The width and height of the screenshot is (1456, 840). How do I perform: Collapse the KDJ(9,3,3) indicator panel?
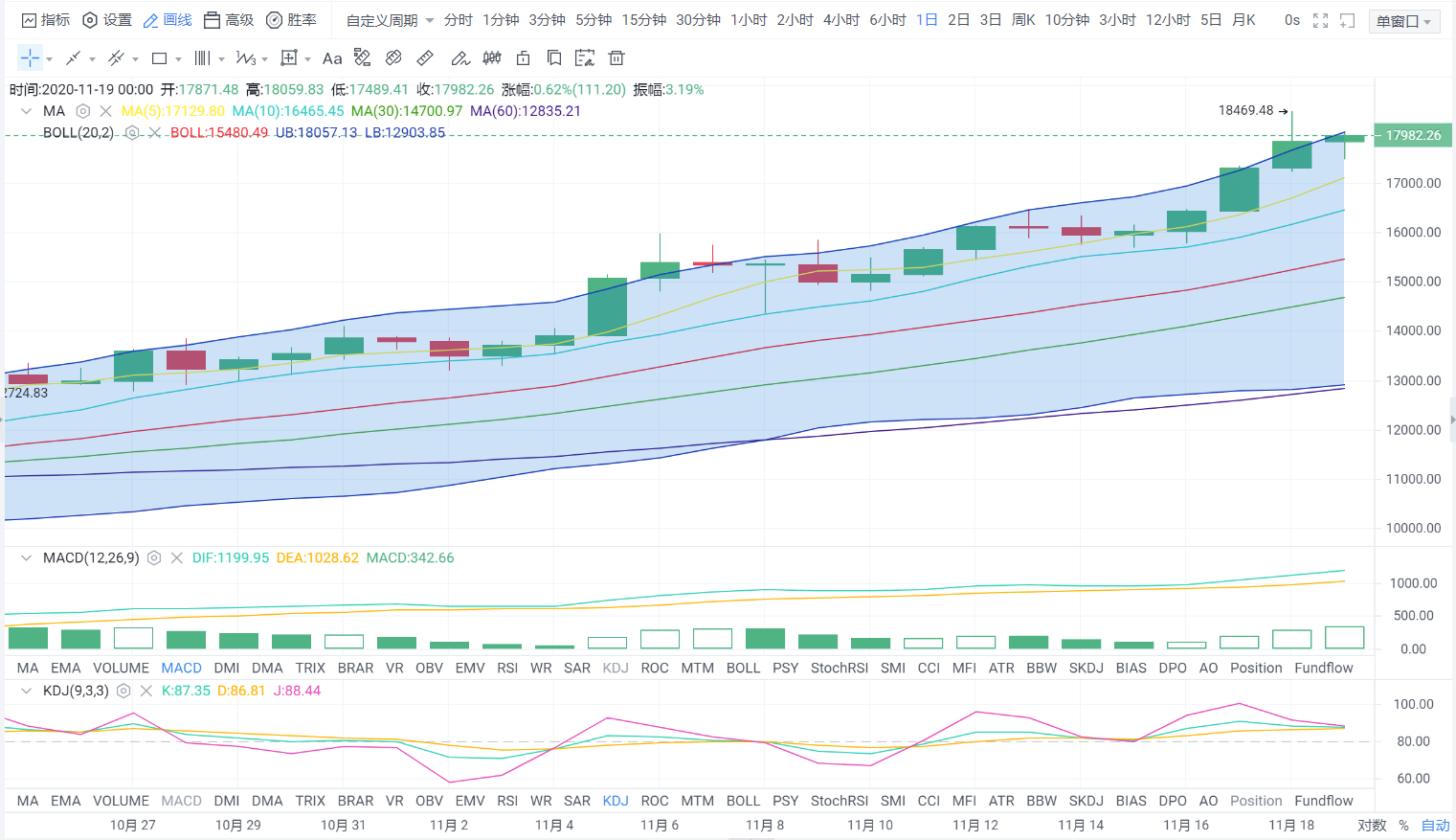(26, 691)
